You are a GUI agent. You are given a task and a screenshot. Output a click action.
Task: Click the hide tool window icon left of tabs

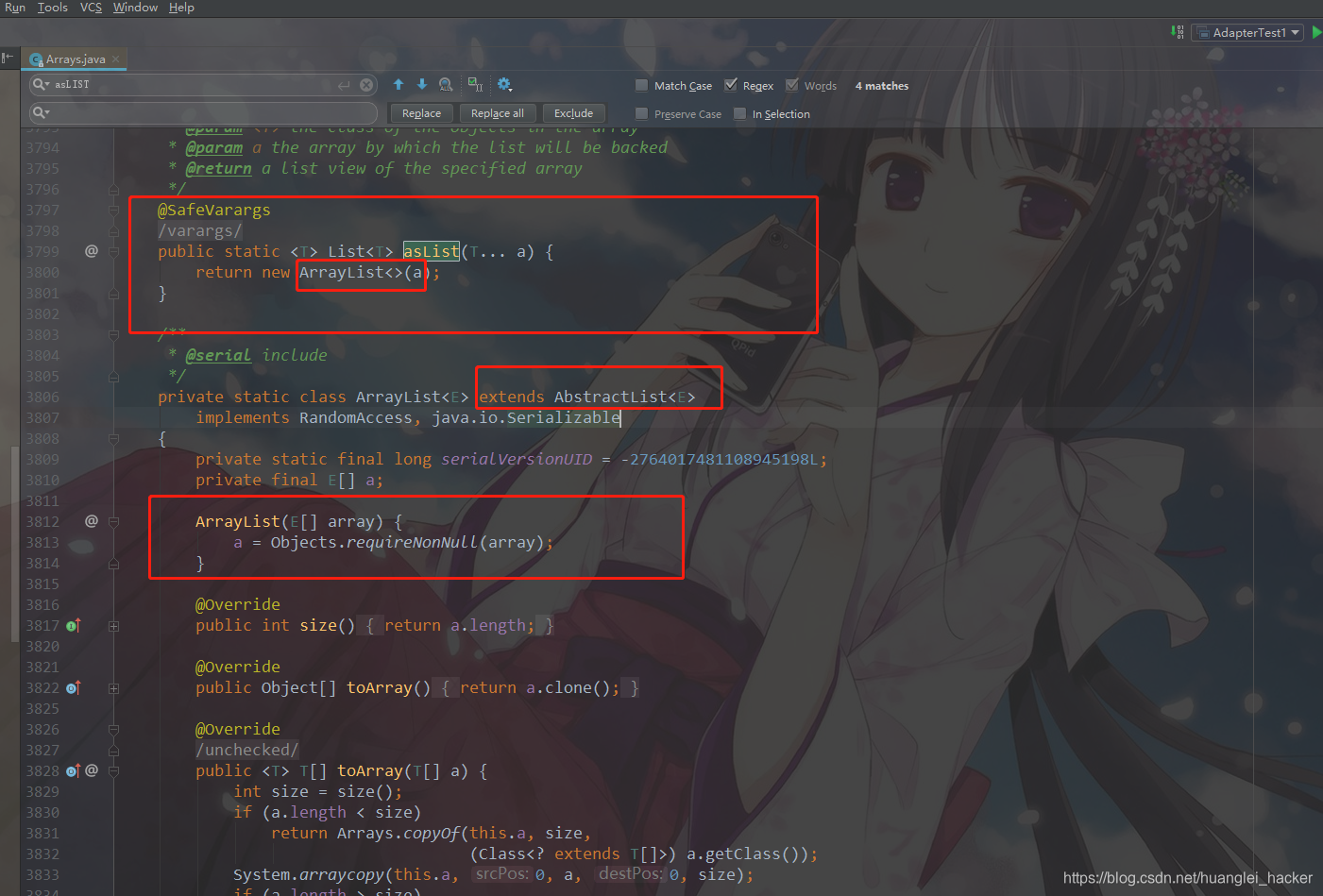pos(8,59)
